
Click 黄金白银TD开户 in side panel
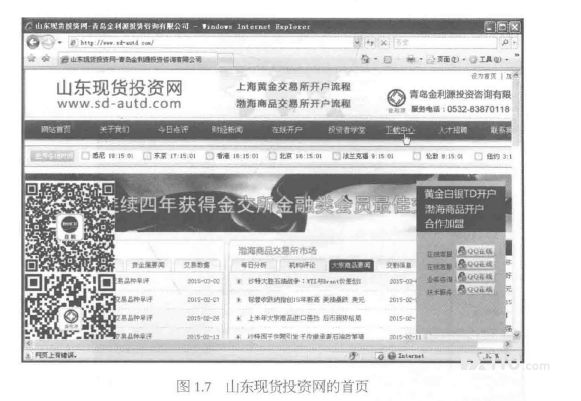point(460,193)
